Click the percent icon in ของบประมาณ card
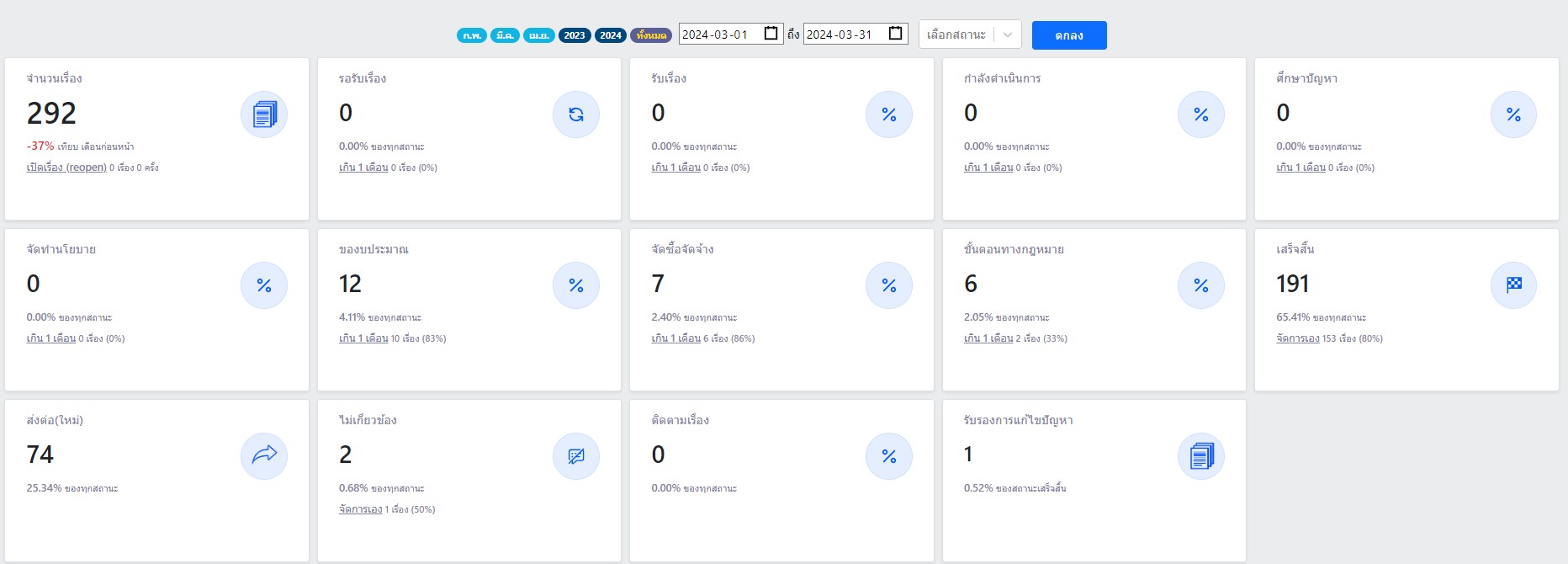The image size is (1568, 564). [576, 285]
